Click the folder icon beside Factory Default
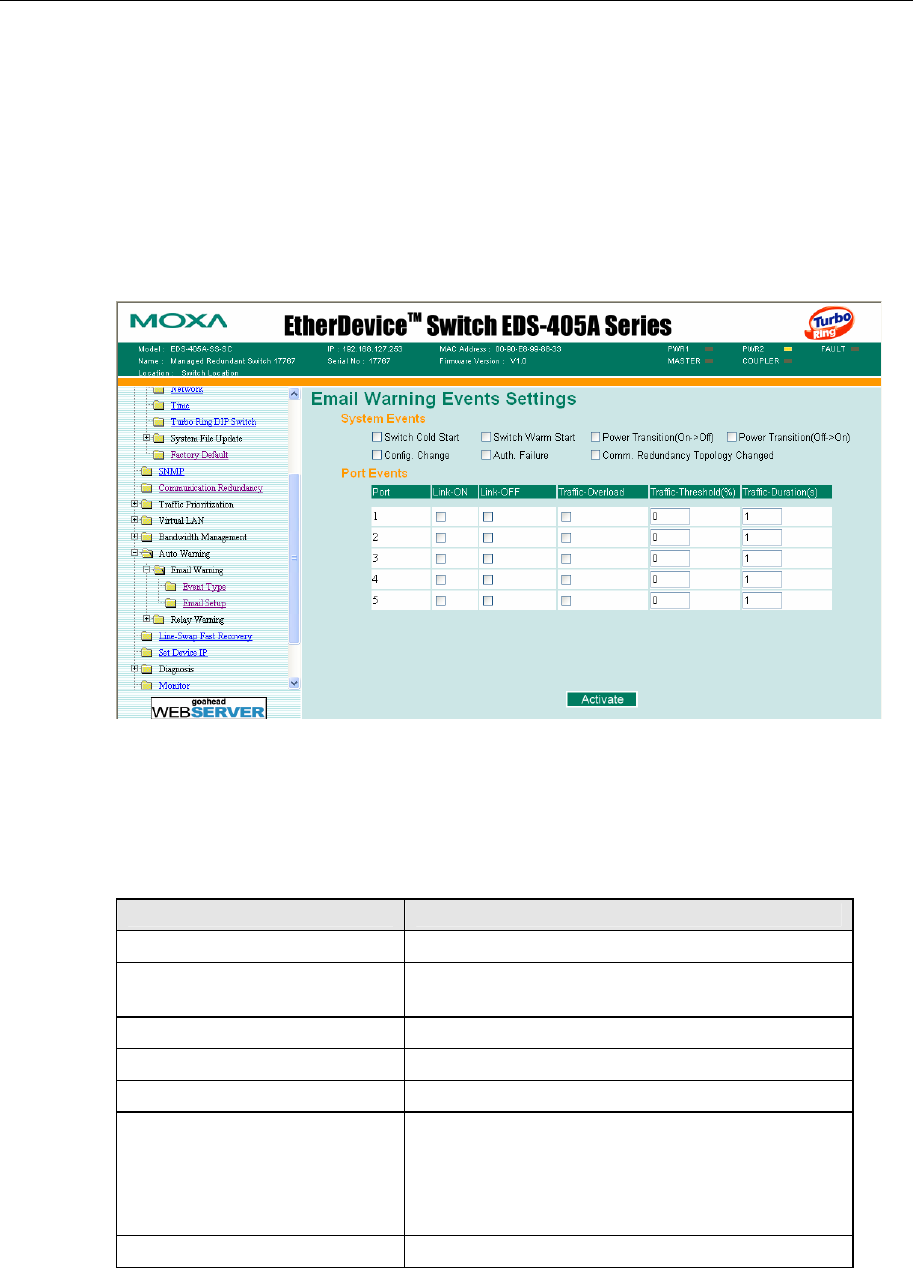The height and width of the screenshot is (1268, 913). [158, 455]
